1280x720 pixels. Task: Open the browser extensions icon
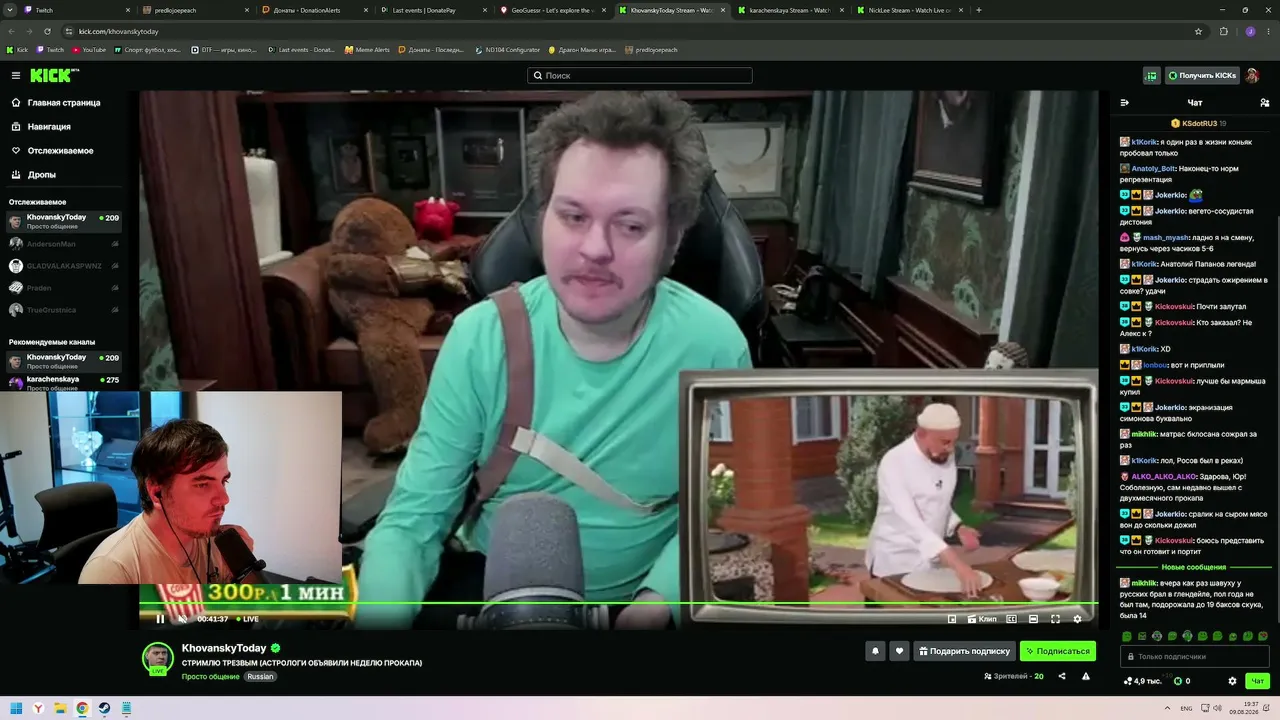coord(1223,31)
